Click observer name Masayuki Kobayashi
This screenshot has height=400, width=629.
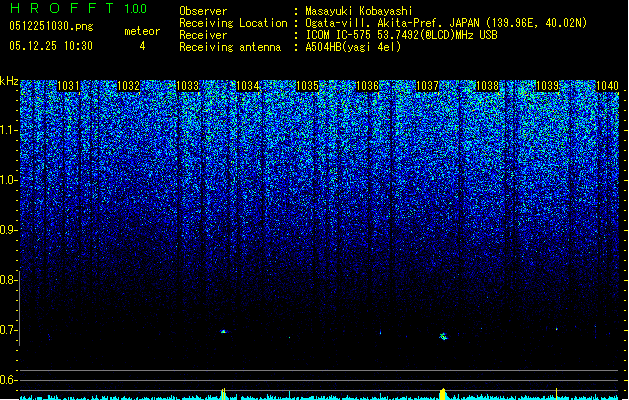click(359, 11)
